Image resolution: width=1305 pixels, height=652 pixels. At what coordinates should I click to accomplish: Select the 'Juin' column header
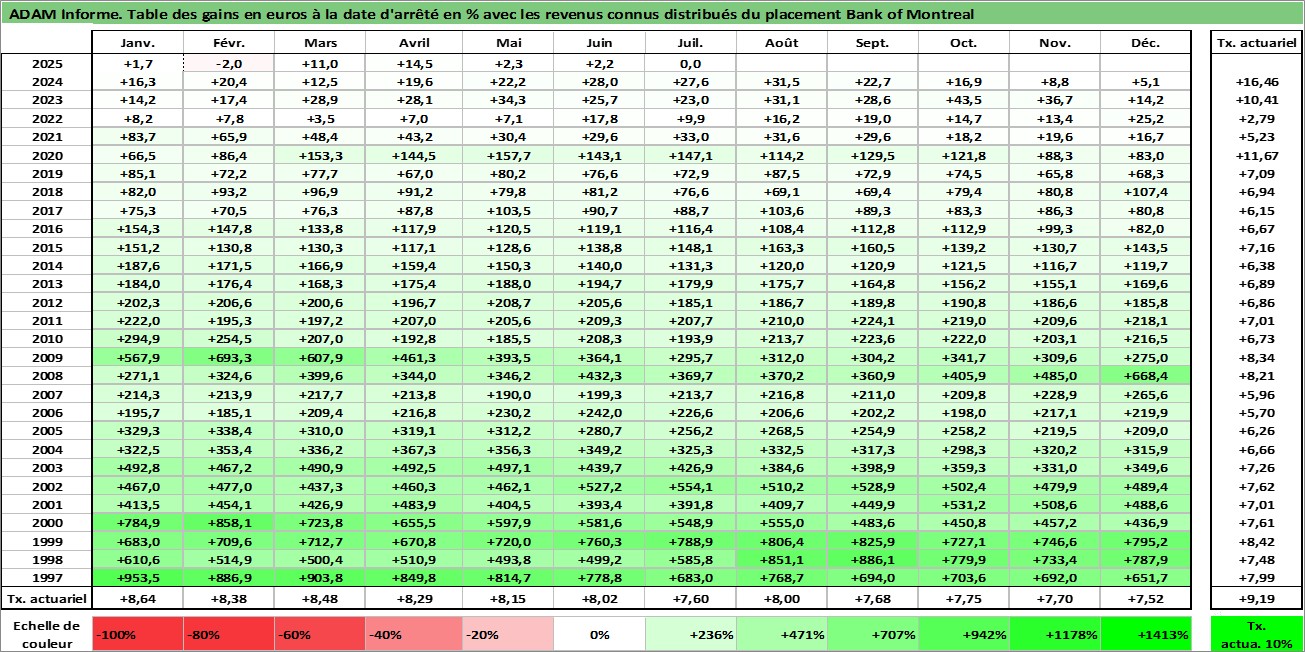599,43
